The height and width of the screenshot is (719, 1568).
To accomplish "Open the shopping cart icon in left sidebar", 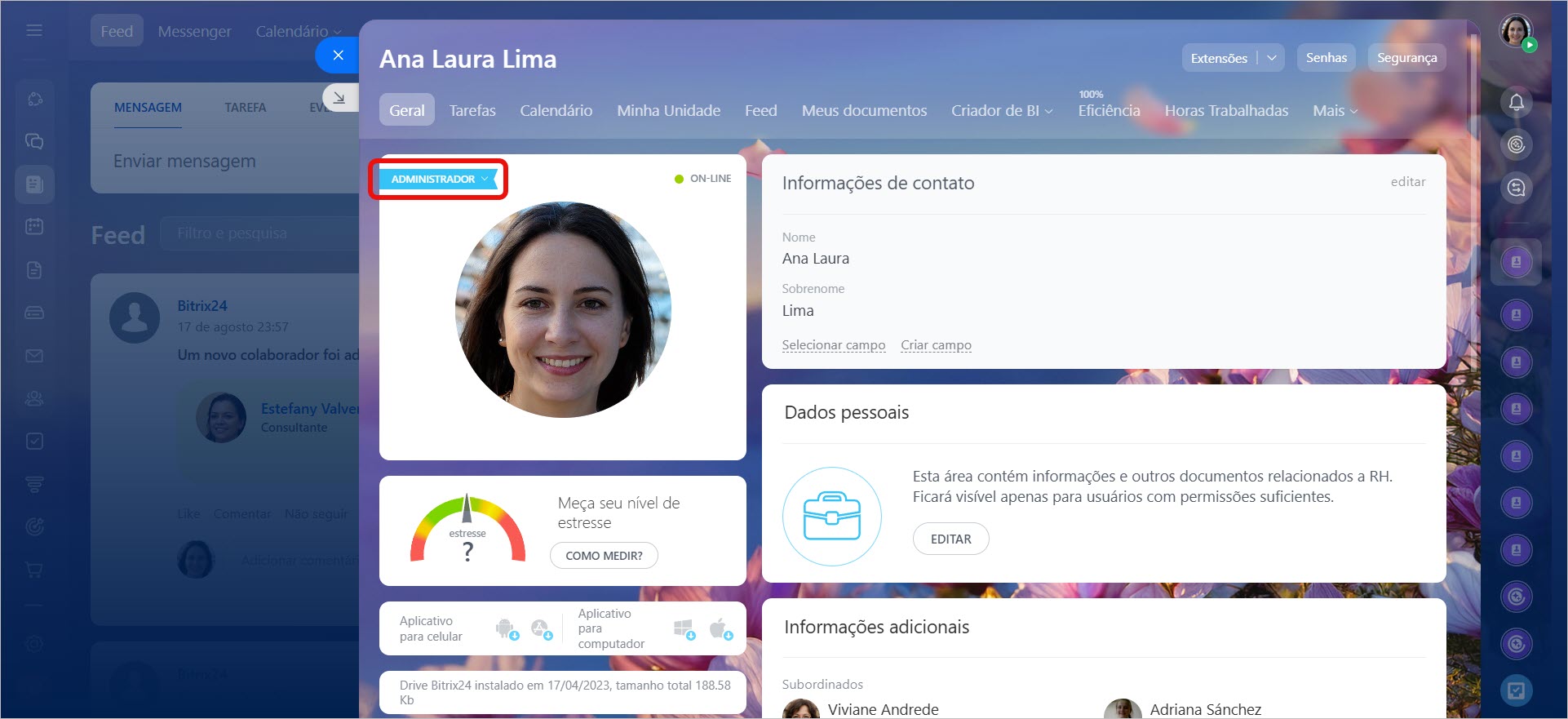I will [34, 569].
